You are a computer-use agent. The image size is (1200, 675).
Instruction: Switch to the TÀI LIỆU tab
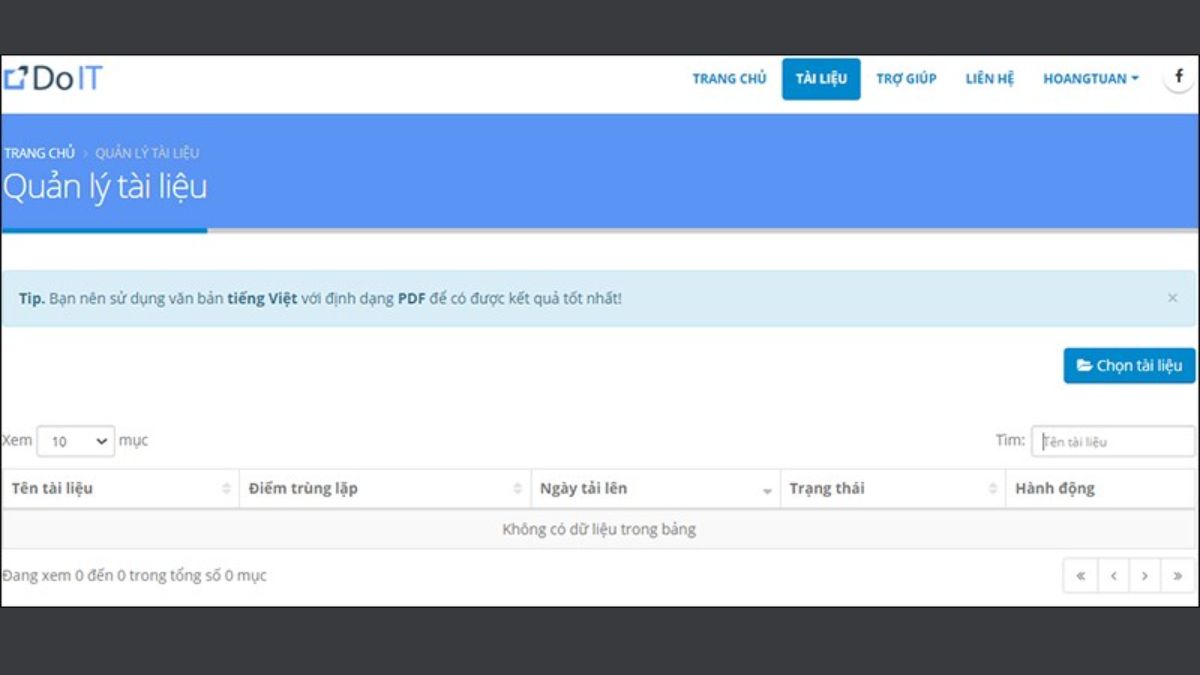(x=820, y=78)
